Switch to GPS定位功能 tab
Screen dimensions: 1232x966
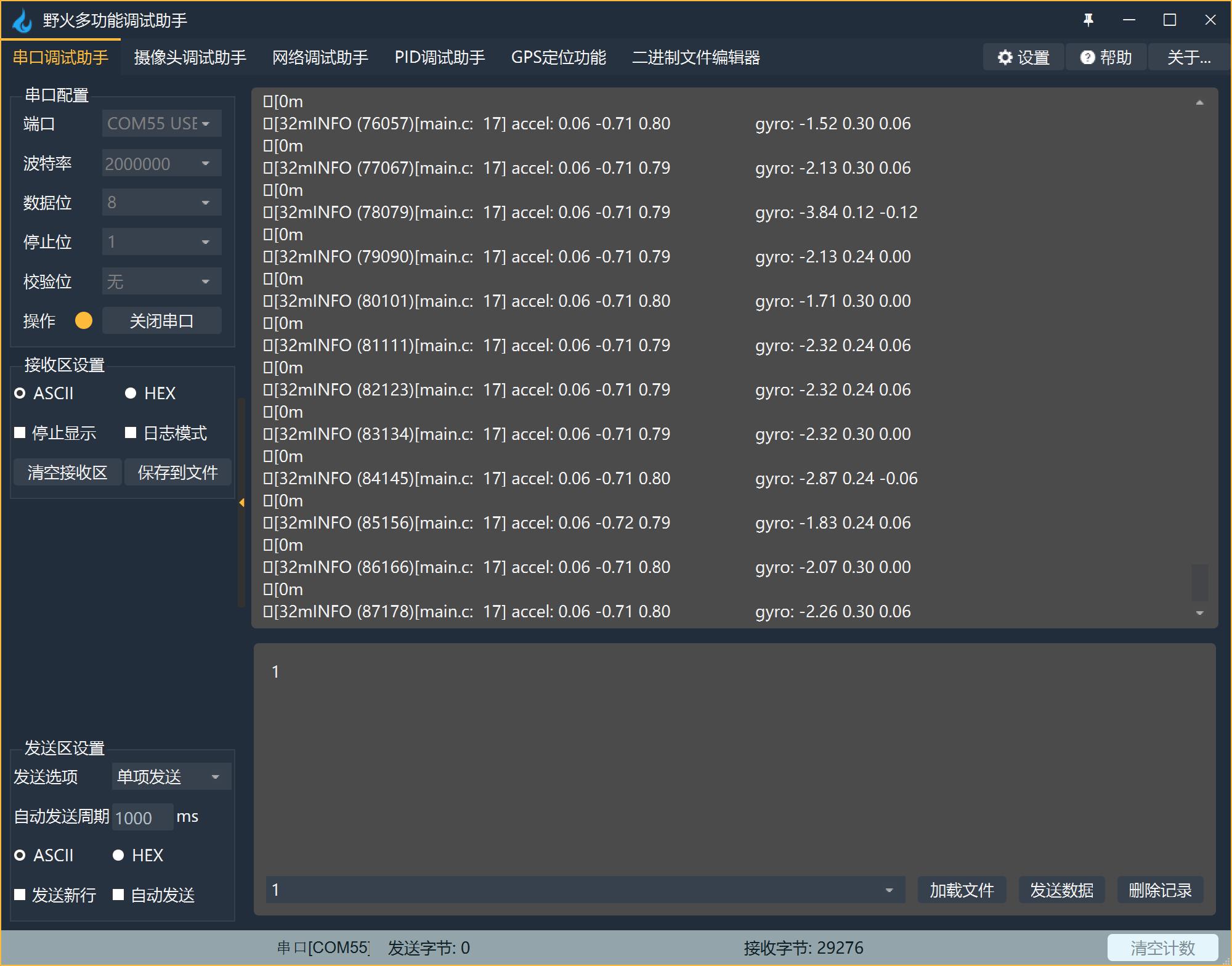[x=559, y=57]
